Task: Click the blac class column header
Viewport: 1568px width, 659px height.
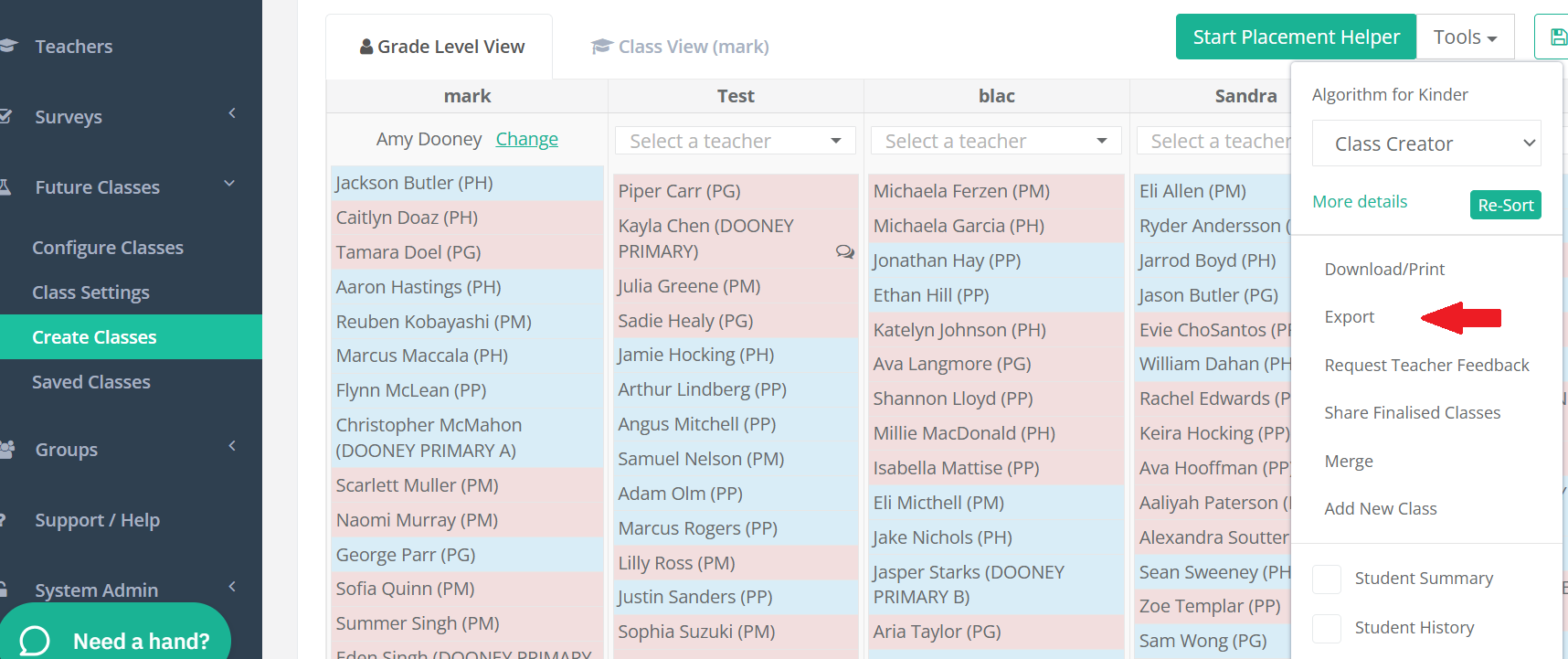Action: (996, 96)
